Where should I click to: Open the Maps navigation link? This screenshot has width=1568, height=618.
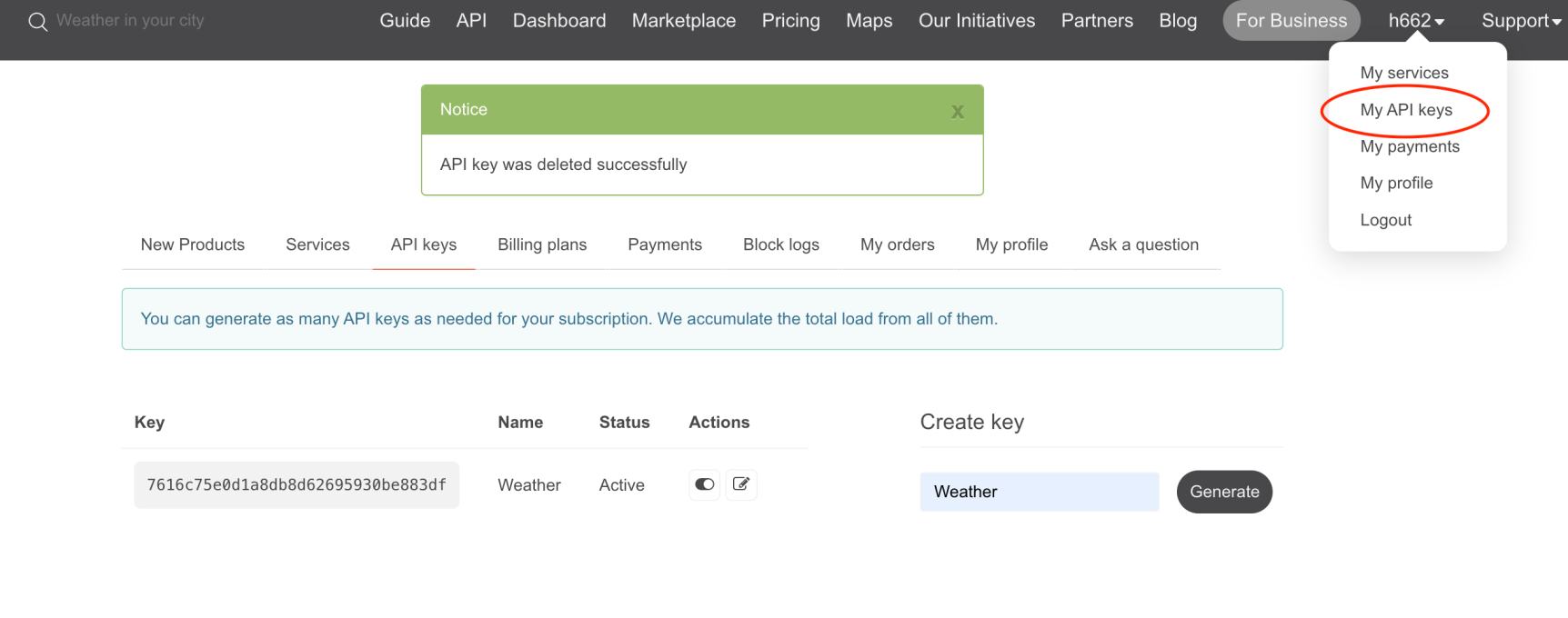869,21
